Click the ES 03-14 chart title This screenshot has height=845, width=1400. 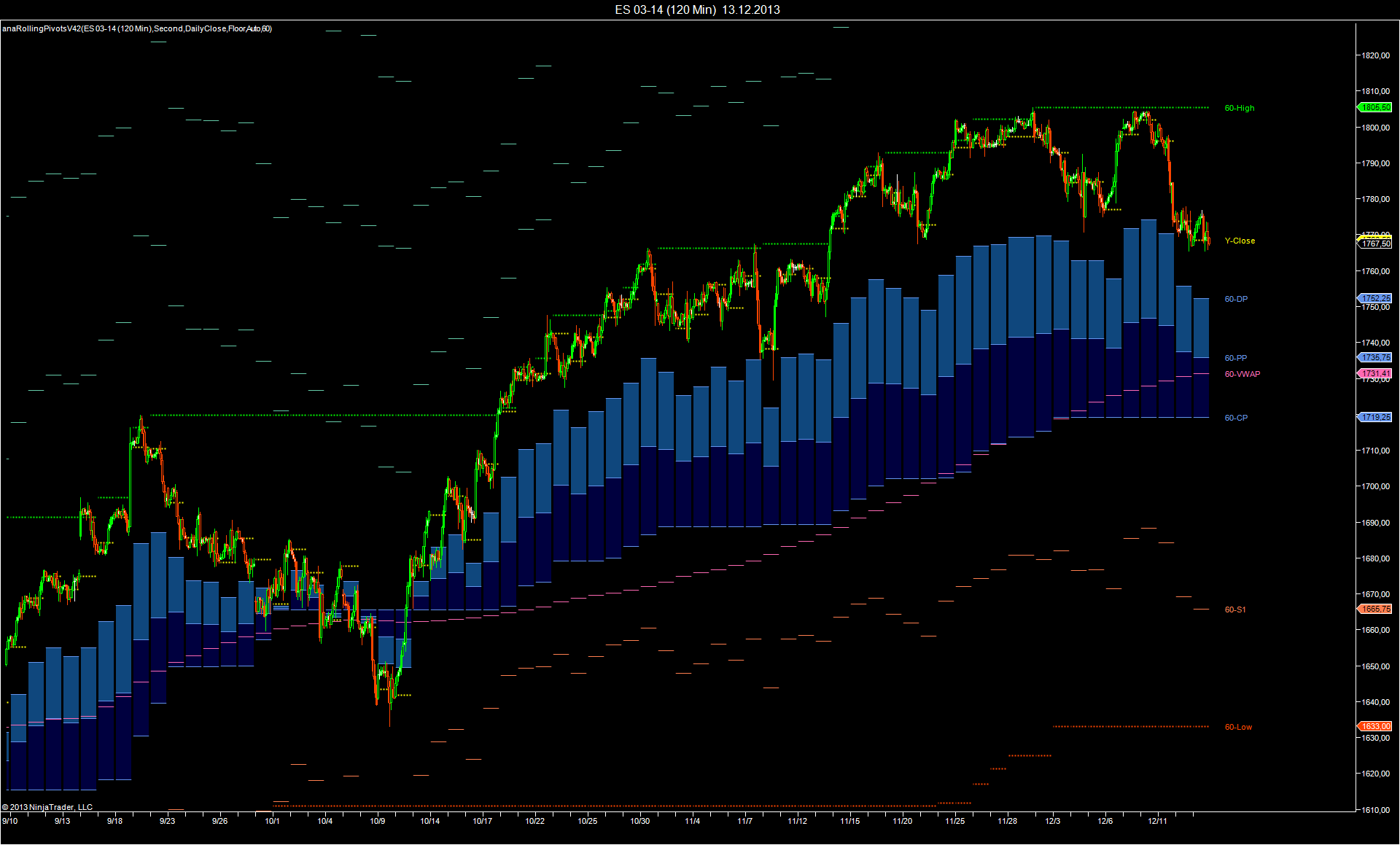(x=697, y=9)
